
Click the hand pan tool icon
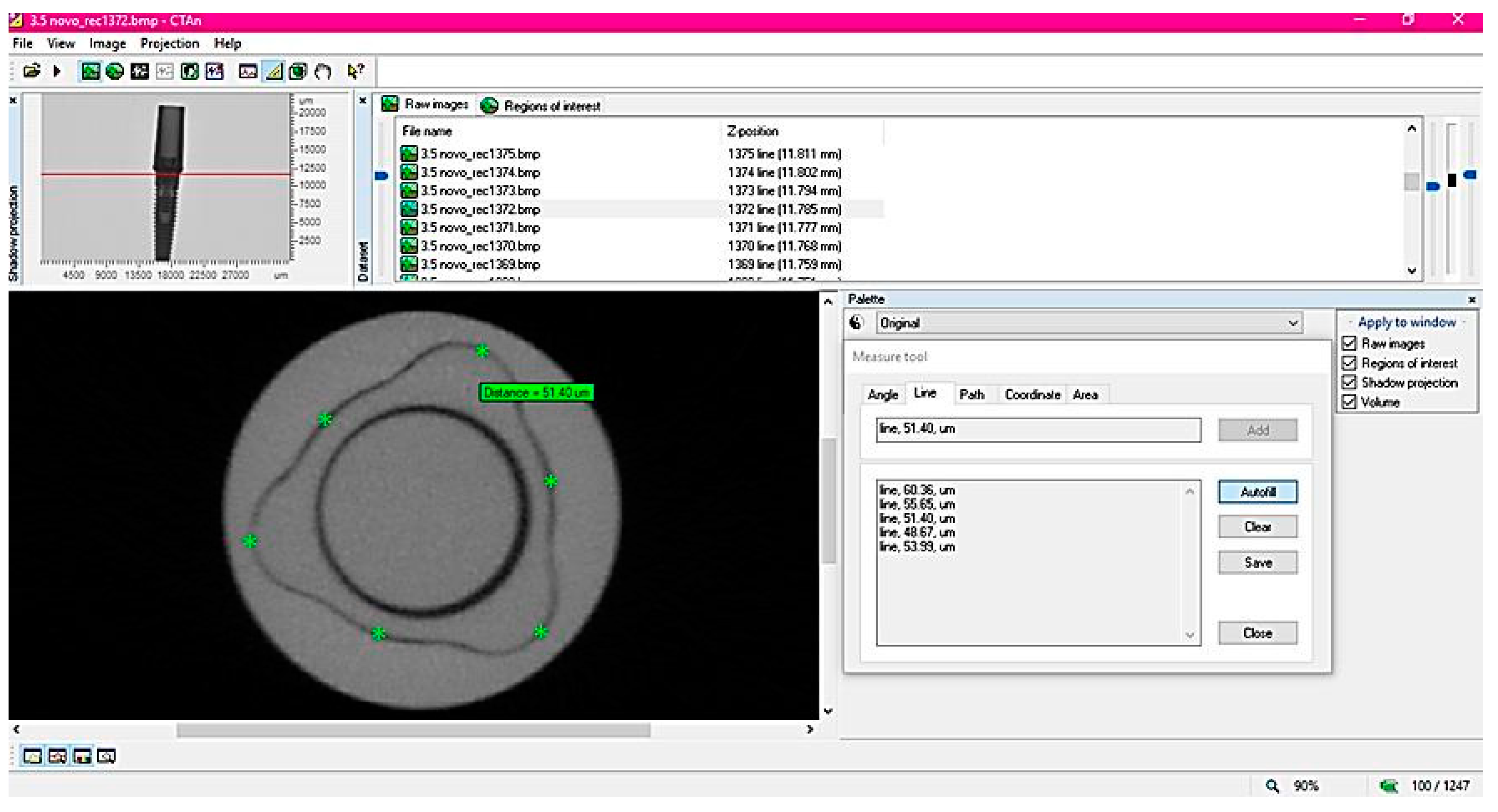tap(323, 72)
